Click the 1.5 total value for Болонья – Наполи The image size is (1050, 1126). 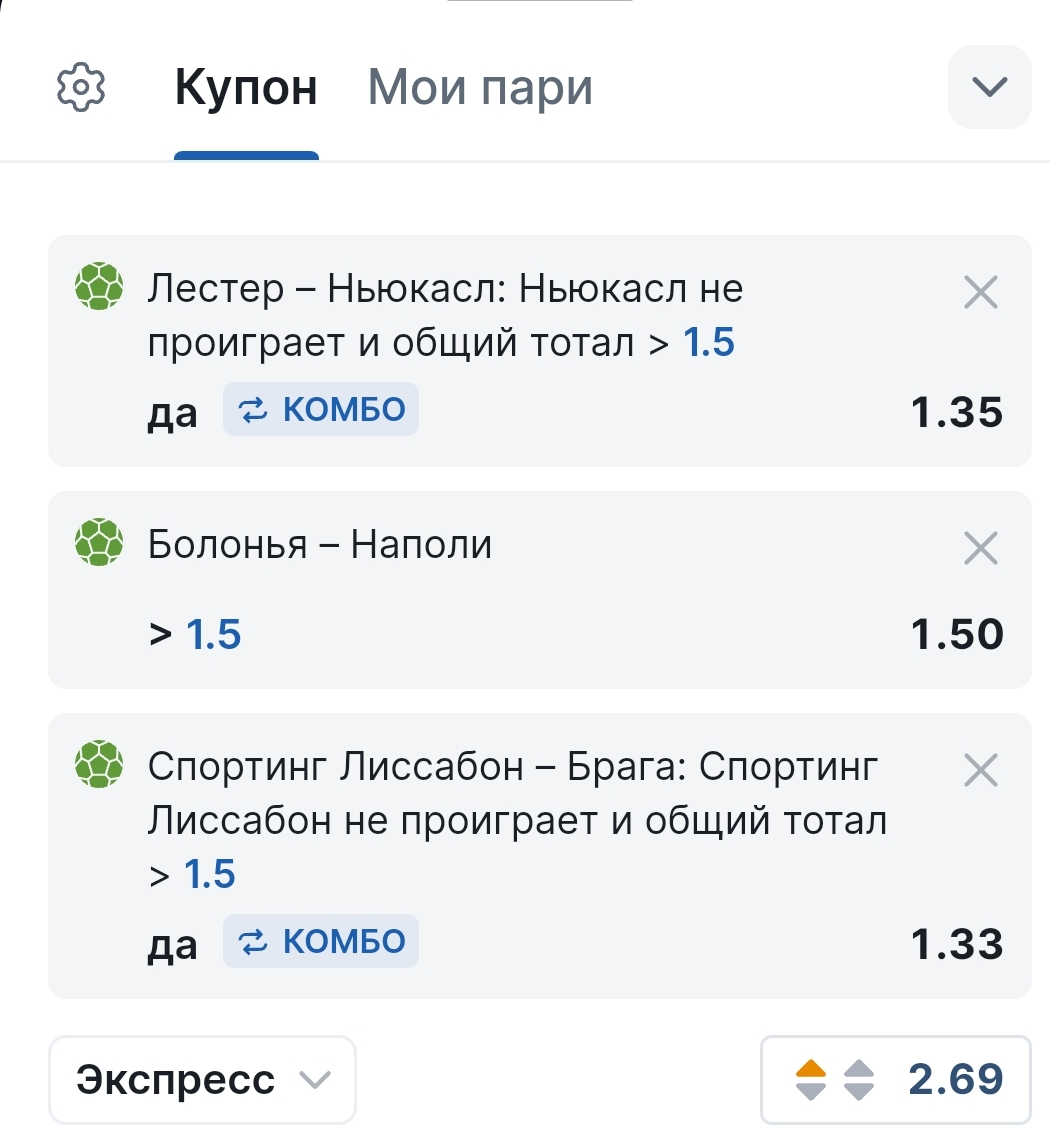point(214,634)
